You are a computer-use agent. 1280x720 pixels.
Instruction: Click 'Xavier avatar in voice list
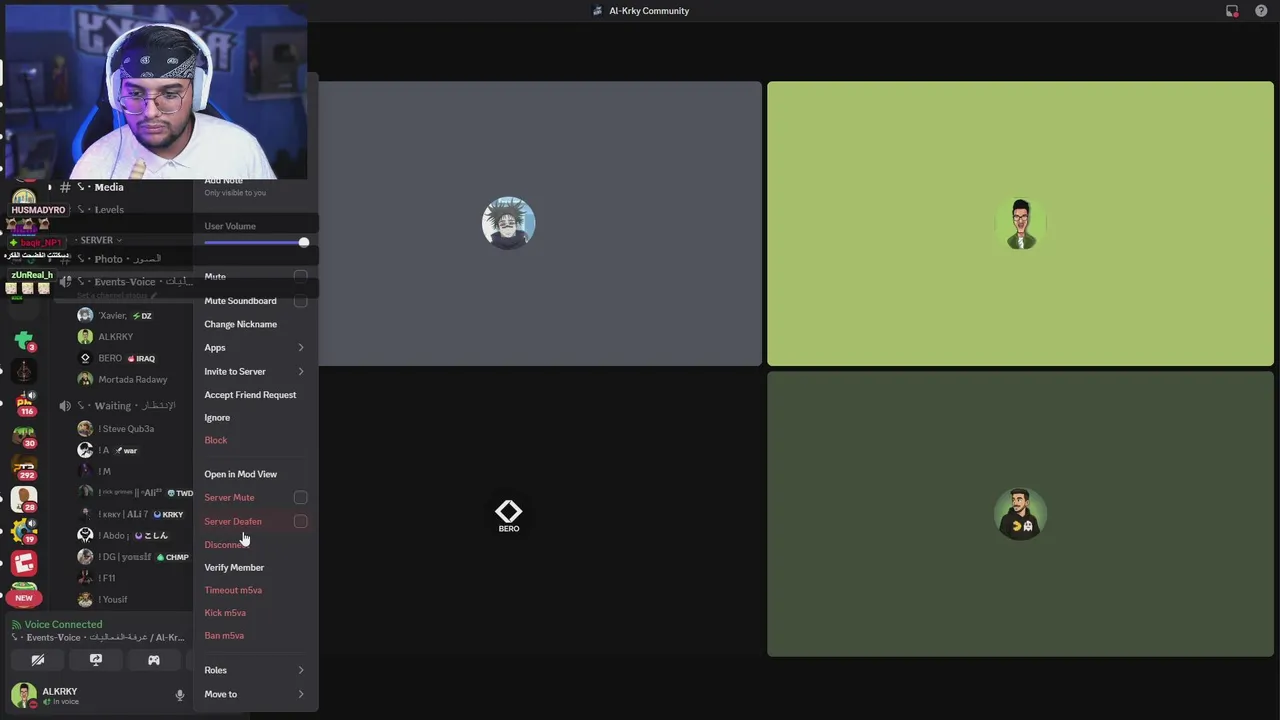click(85, 315)
